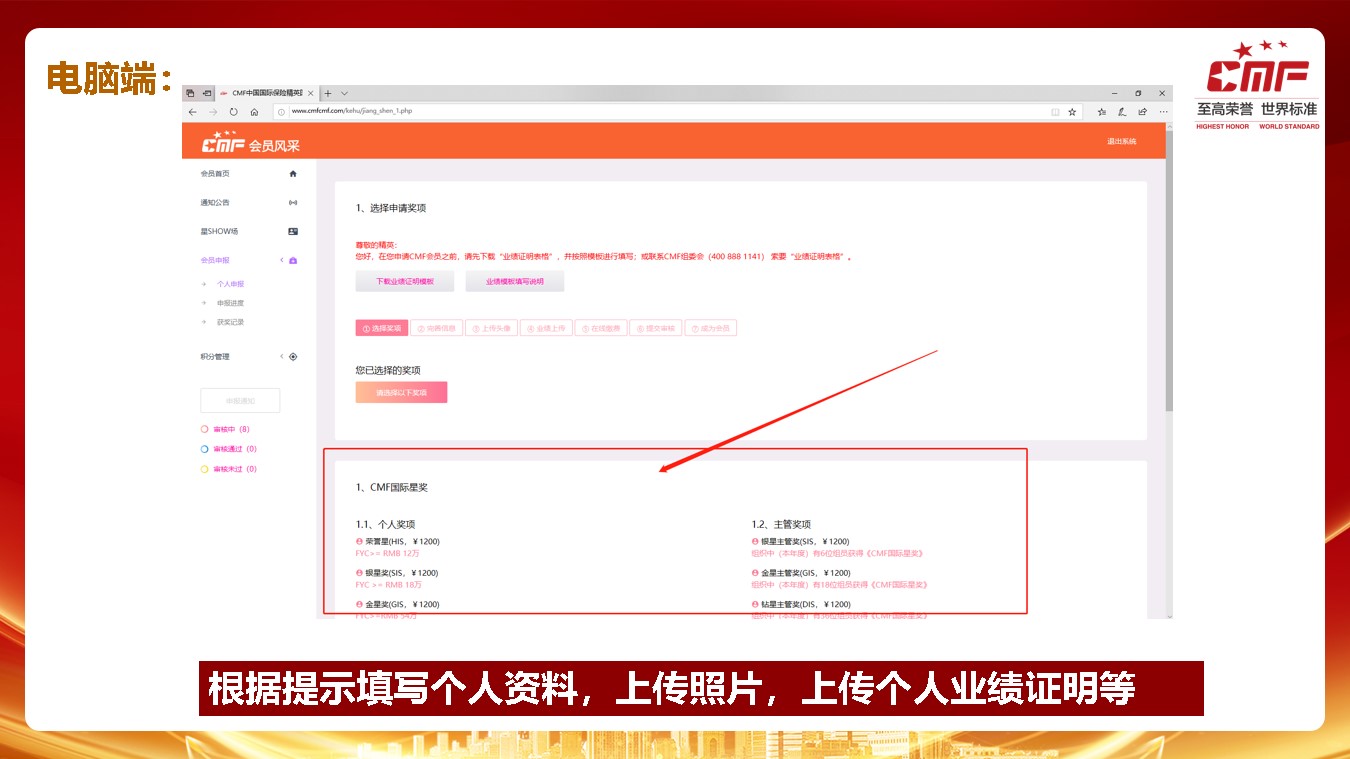Click the set tabs aside icon
The image size is (1350, 759).
[207, 93]
